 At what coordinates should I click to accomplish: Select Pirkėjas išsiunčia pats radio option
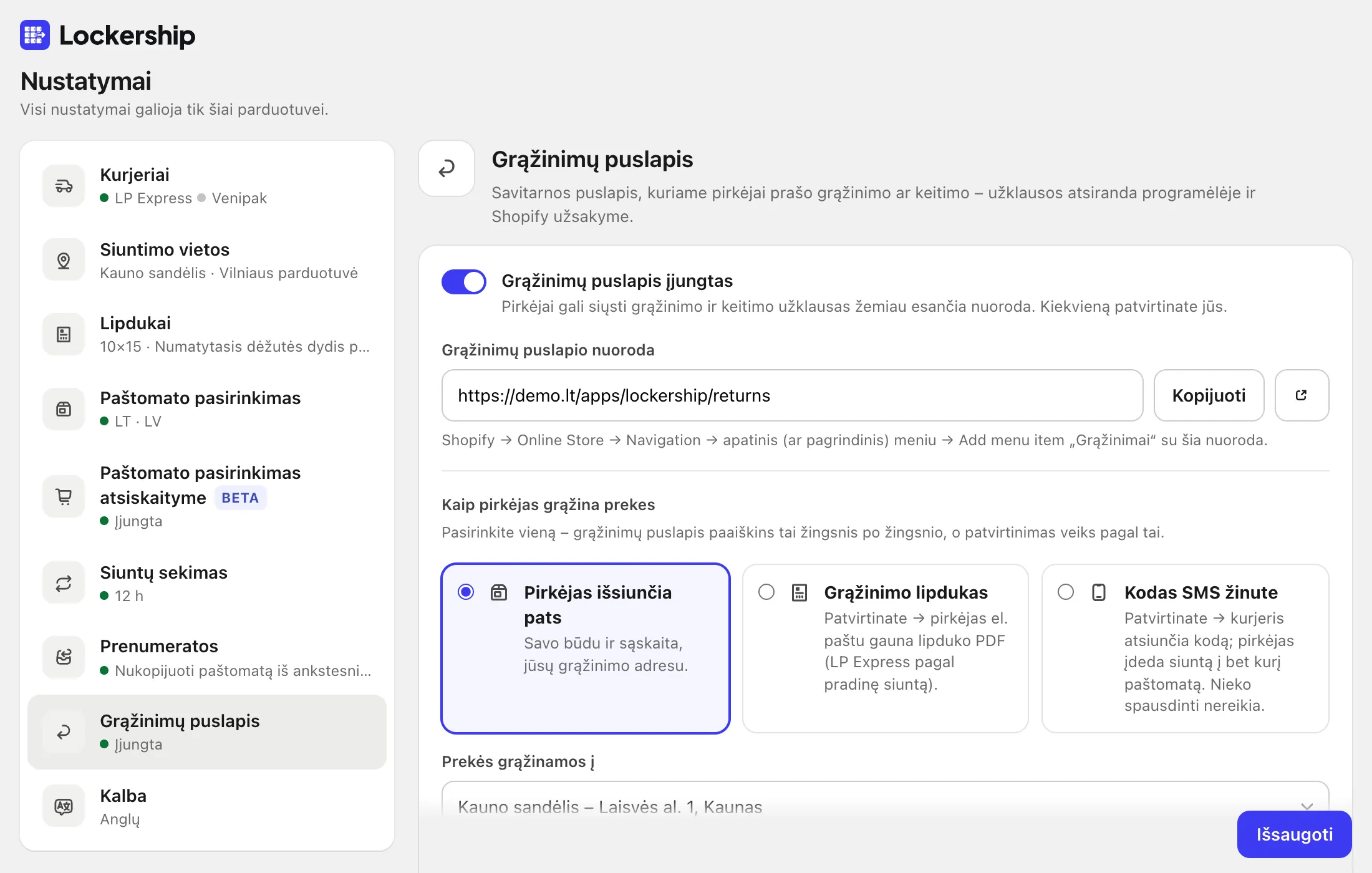[x=466, y=592]
